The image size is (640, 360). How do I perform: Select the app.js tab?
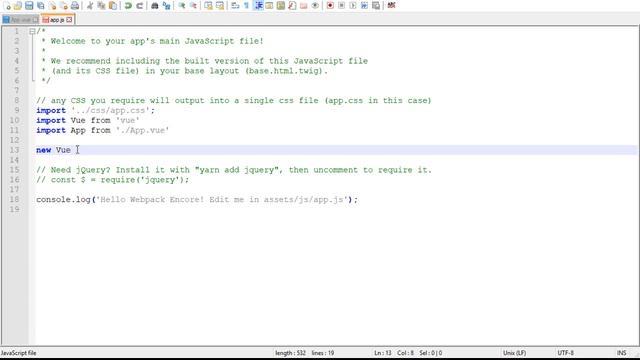[x=57, y=20]
